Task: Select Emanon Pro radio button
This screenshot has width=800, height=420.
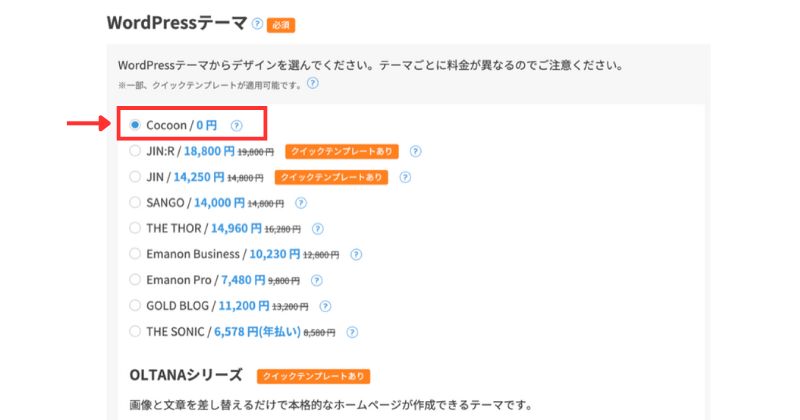Action: [x=135, y=280]
